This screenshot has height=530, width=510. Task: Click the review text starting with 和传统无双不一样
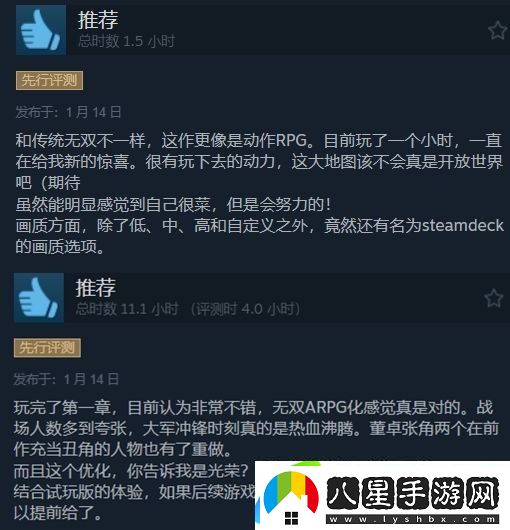(x=260, y=193)
